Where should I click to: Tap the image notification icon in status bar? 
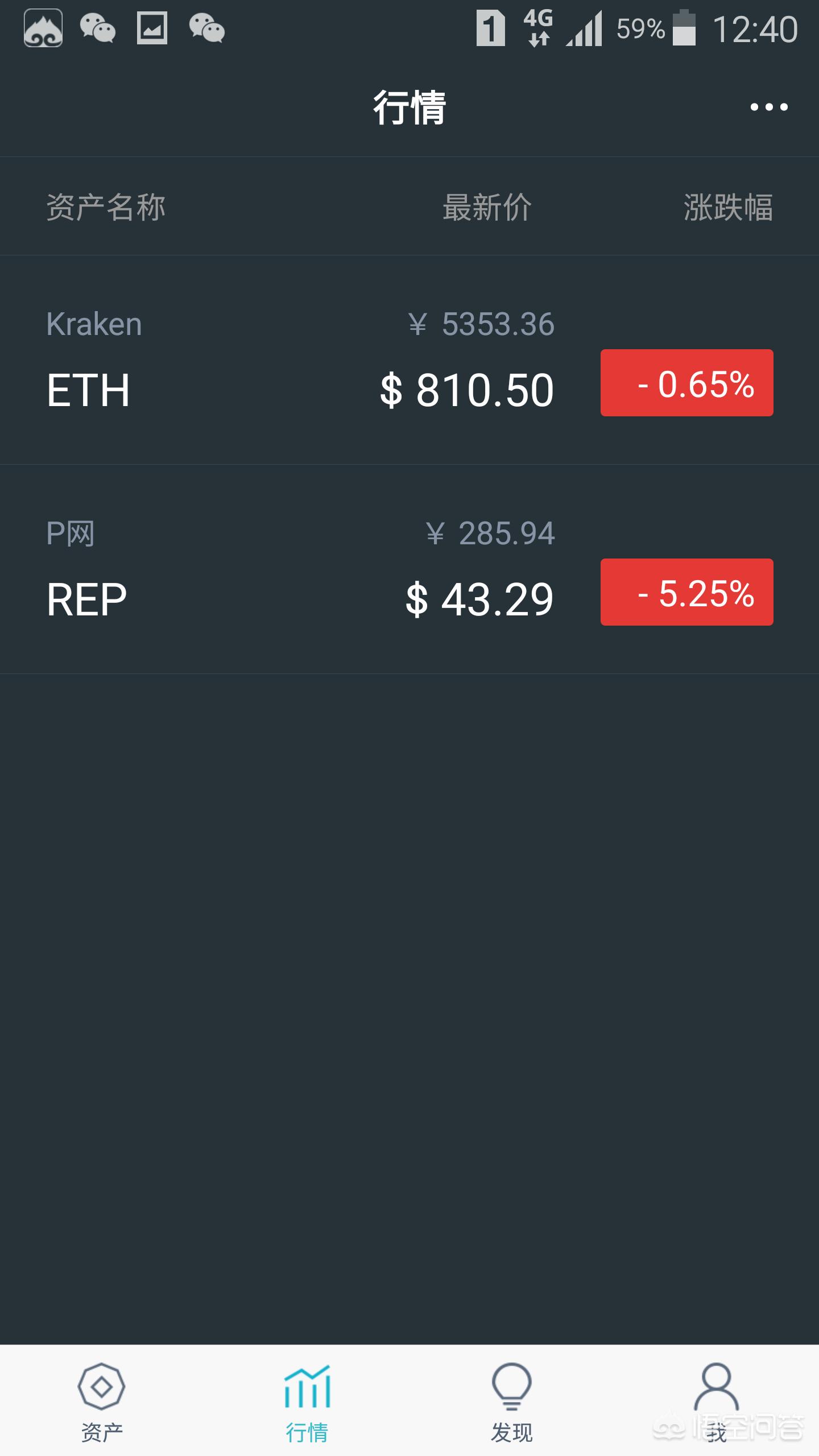152,28
